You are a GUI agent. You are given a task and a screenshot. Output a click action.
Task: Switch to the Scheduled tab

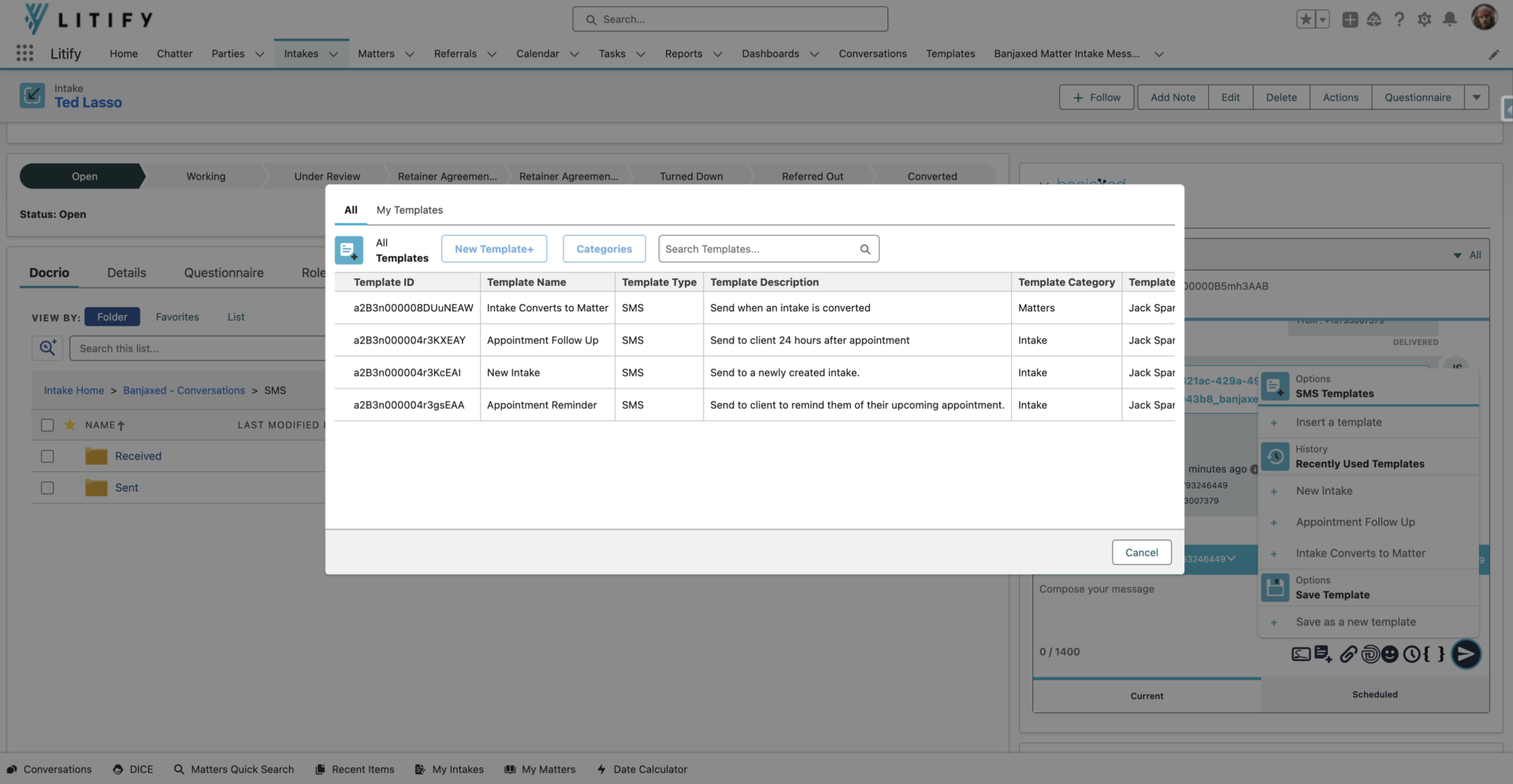[1375, 695]
